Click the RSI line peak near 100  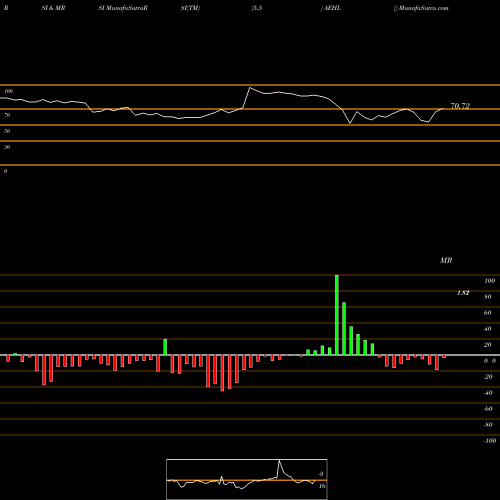250,88
